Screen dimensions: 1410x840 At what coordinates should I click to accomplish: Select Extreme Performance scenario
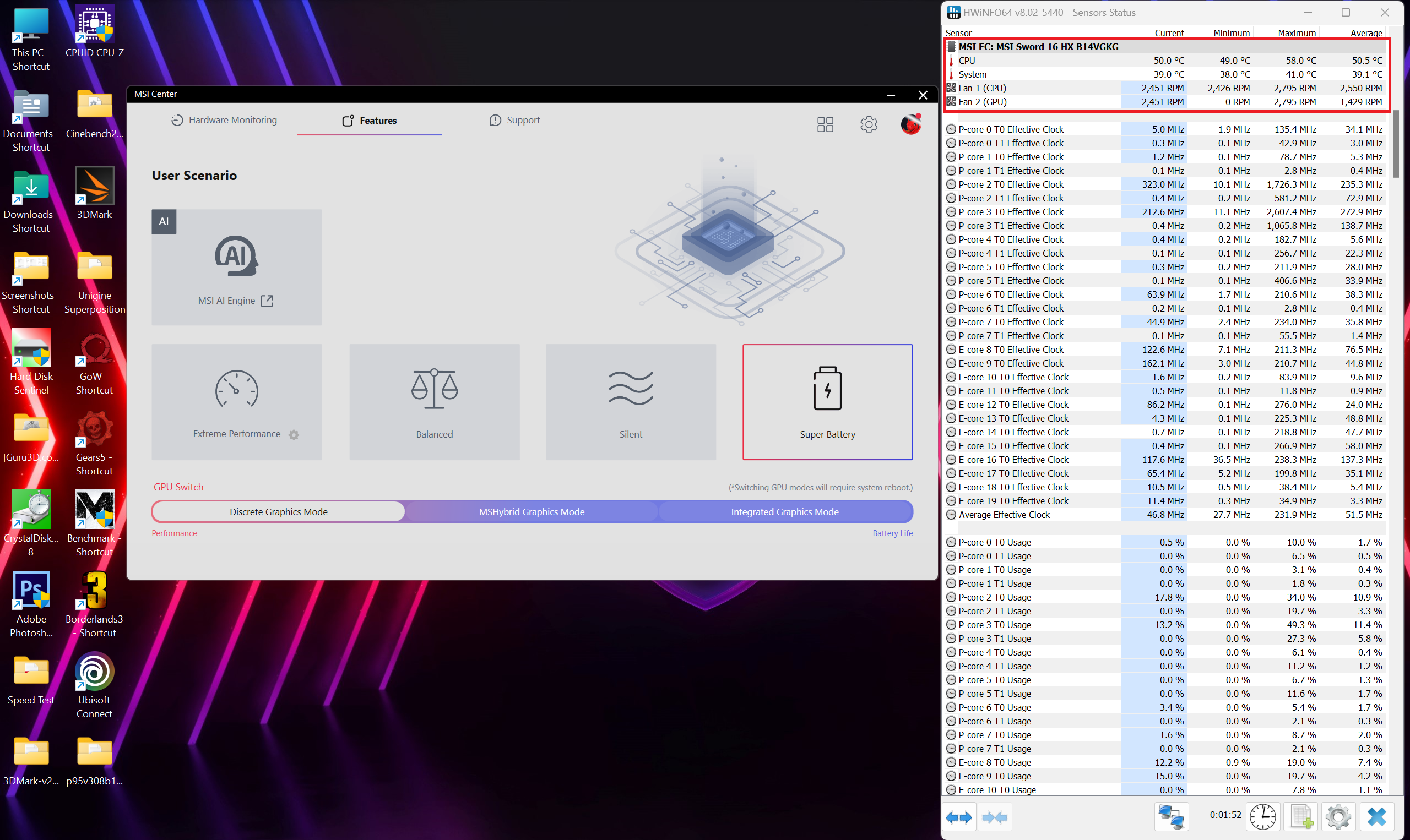236,402
